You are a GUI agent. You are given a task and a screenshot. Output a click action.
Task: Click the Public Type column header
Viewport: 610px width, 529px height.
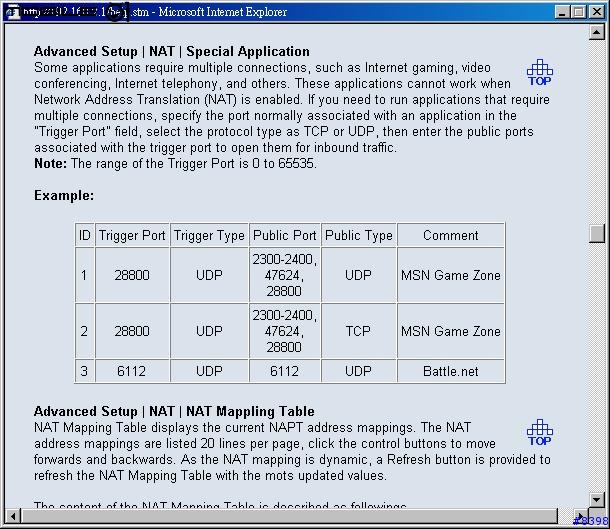pos(359,235)
